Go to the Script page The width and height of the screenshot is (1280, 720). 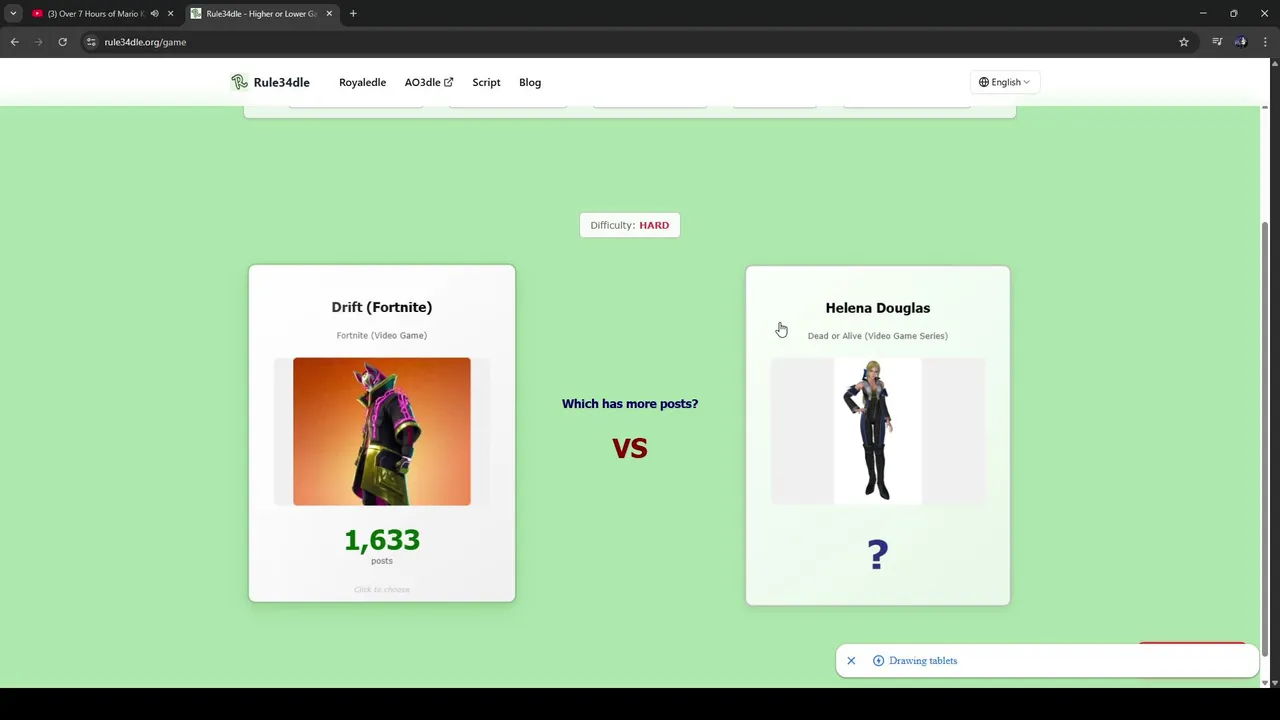click(486, 82)
